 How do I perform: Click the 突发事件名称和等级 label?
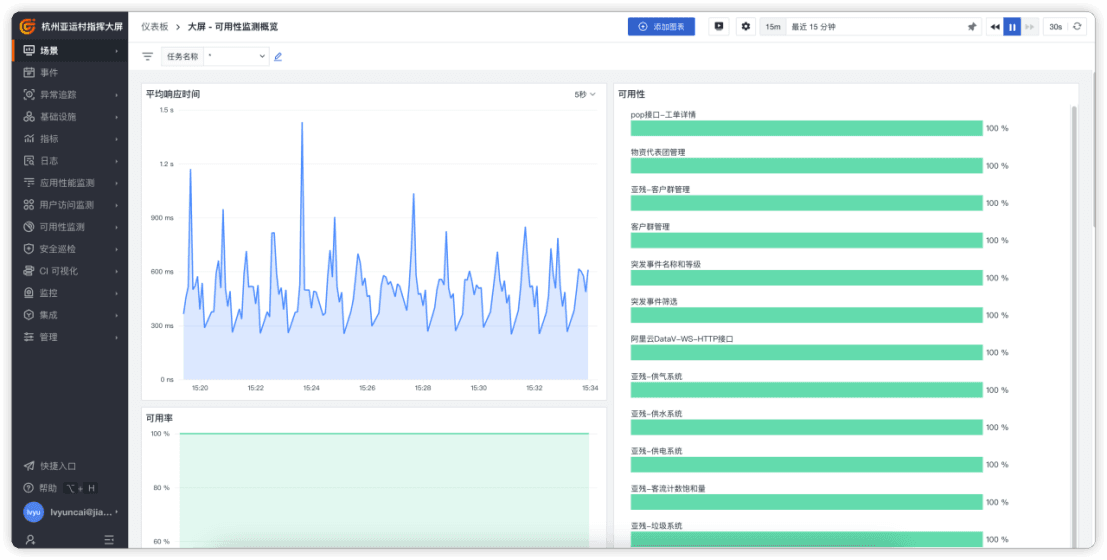click(x=666, y=264)
